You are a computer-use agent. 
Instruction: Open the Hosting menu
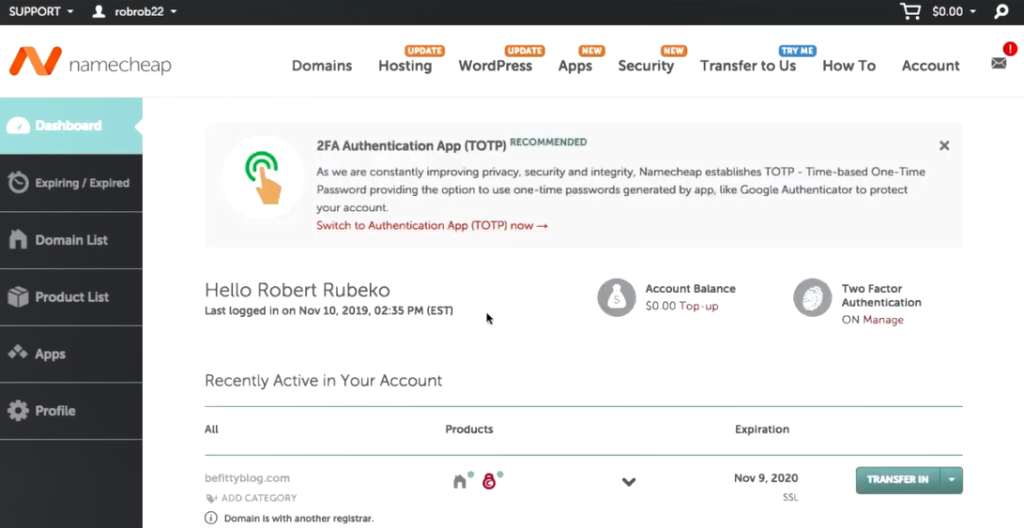[405, 66]
